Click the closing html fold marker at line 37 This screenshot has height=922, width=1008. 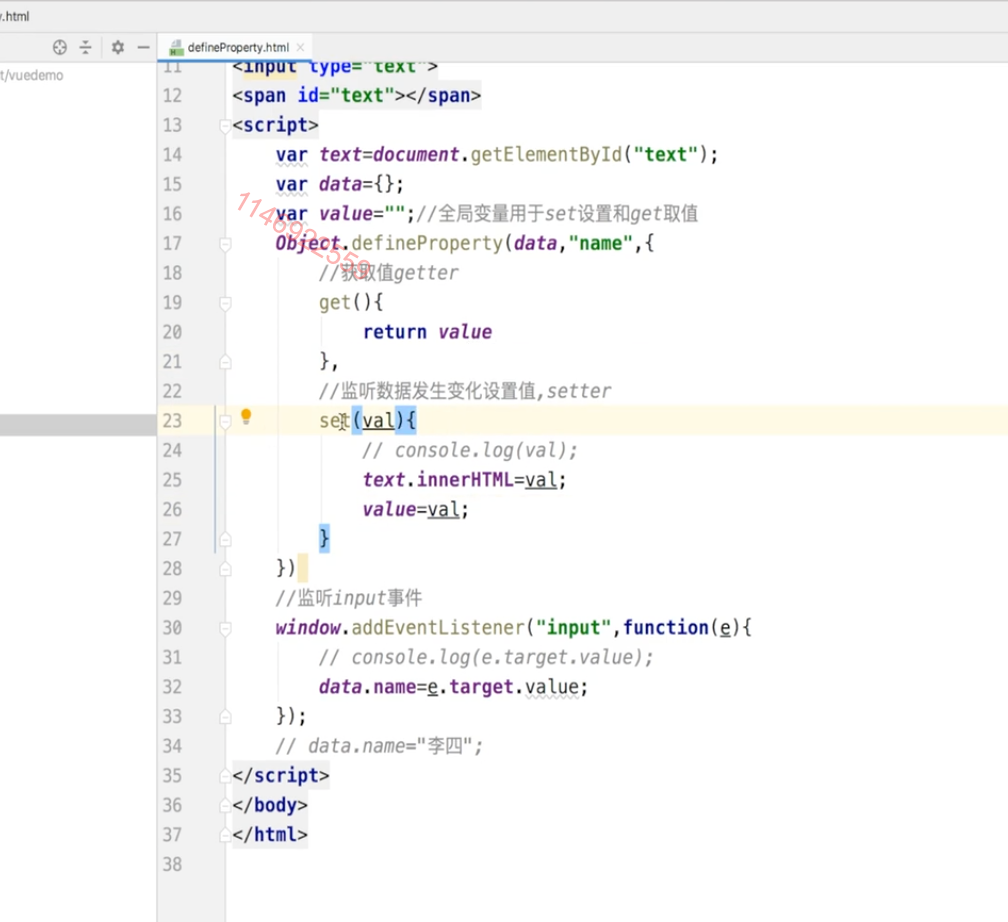coord(225,835)
